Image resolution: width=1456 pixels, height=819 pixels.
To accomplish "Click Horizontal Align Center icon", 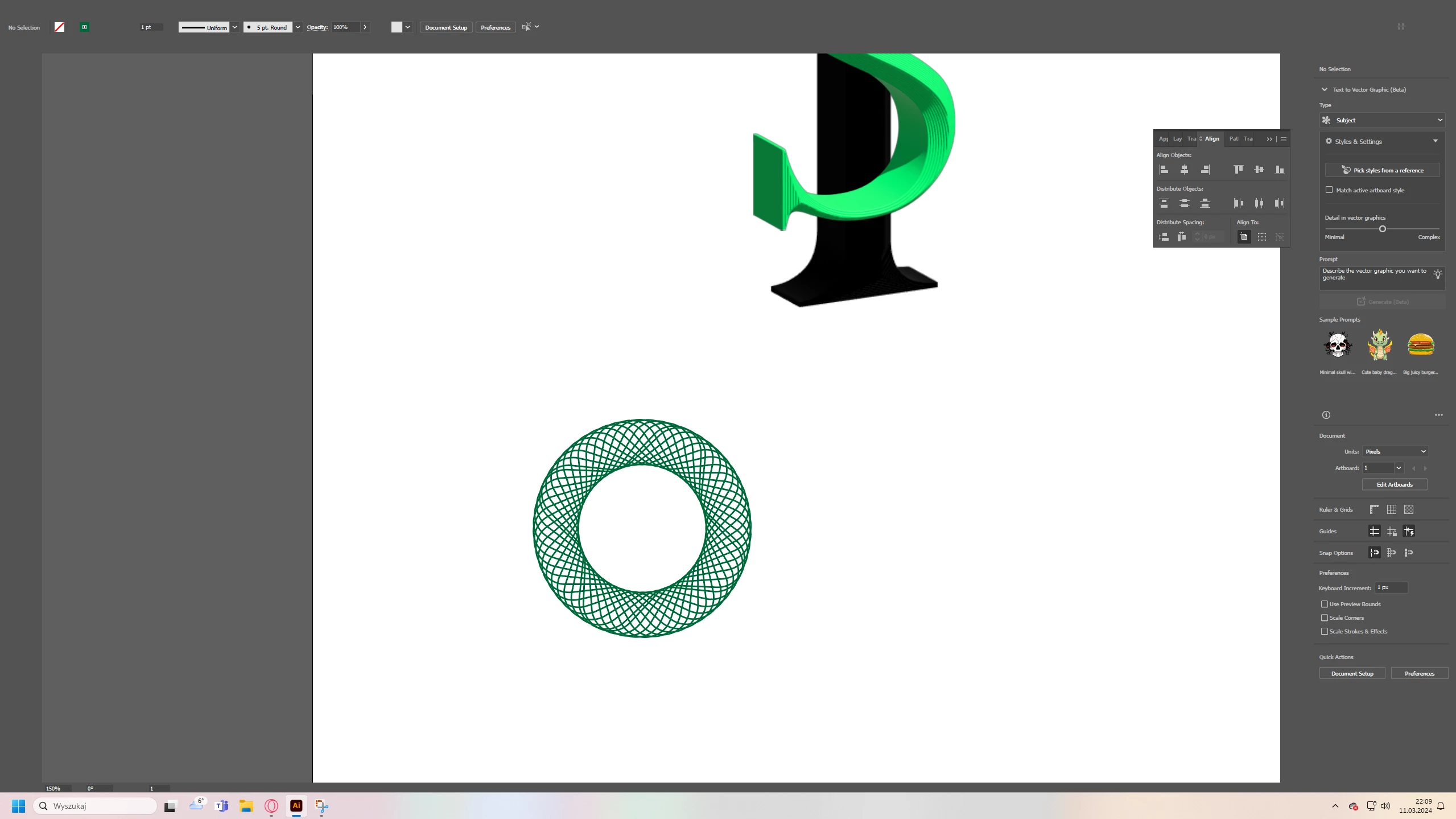I will (x=1184, y=170).
